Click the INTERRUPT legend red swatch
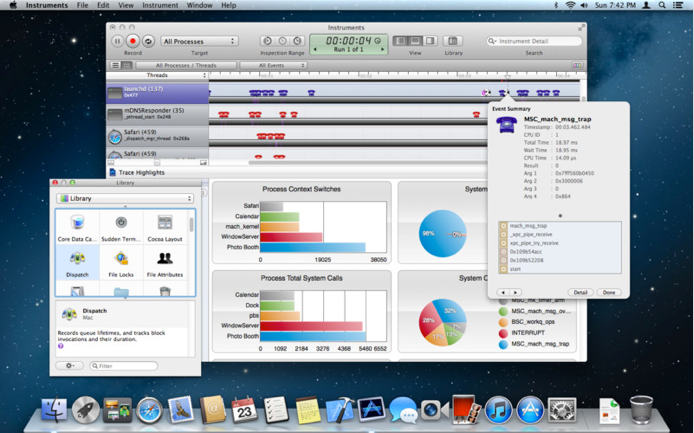694x433 pixels. pos(503,333)
